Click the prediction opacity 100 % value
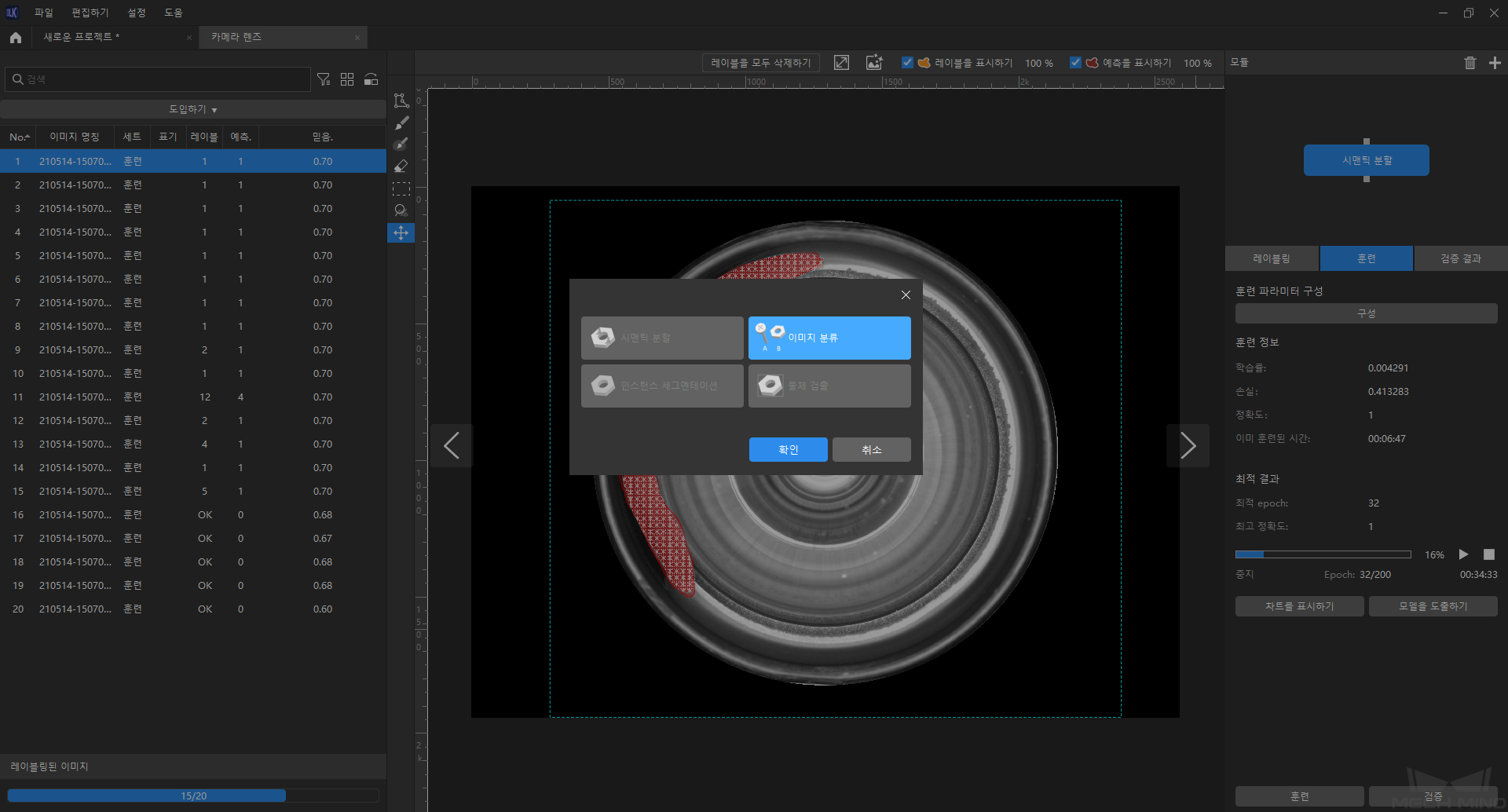The height and width of the screenshot is (812, 1508). 1198,63
